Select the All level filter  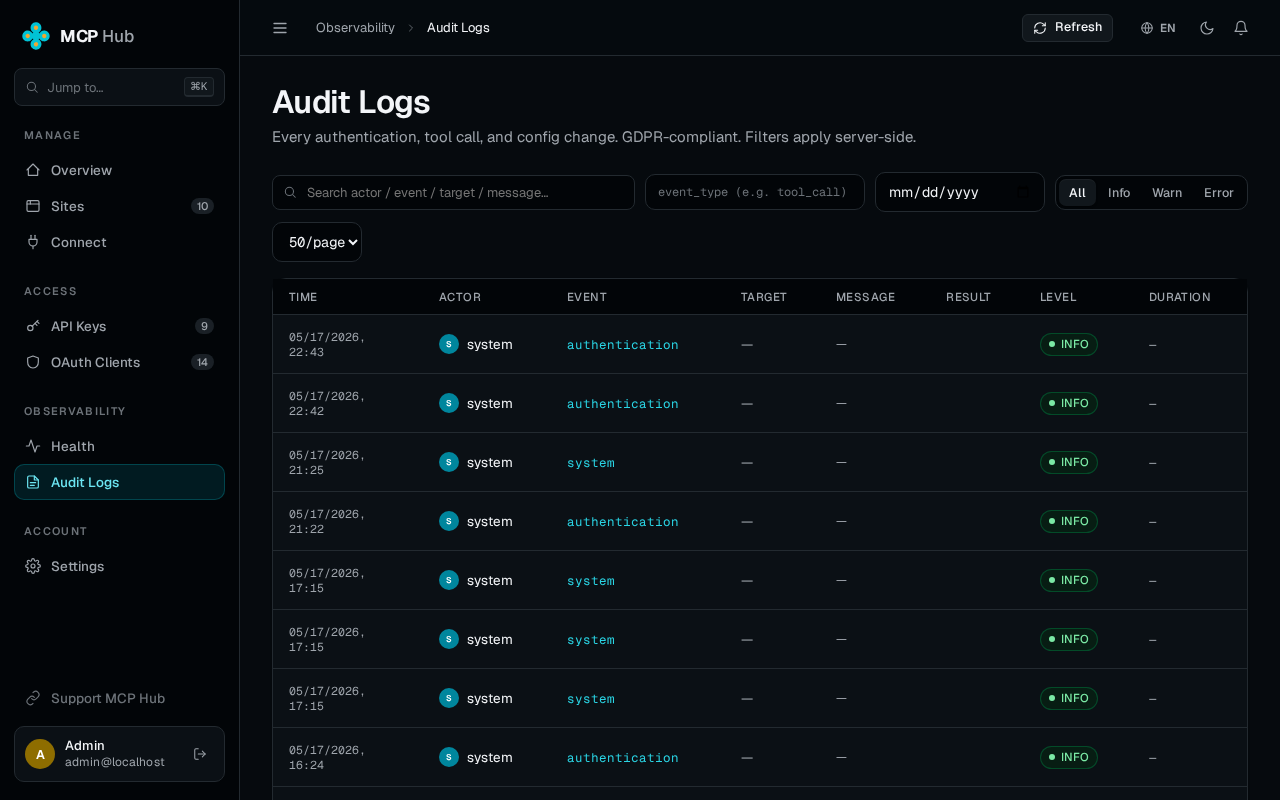click(x=1077, y=192)
